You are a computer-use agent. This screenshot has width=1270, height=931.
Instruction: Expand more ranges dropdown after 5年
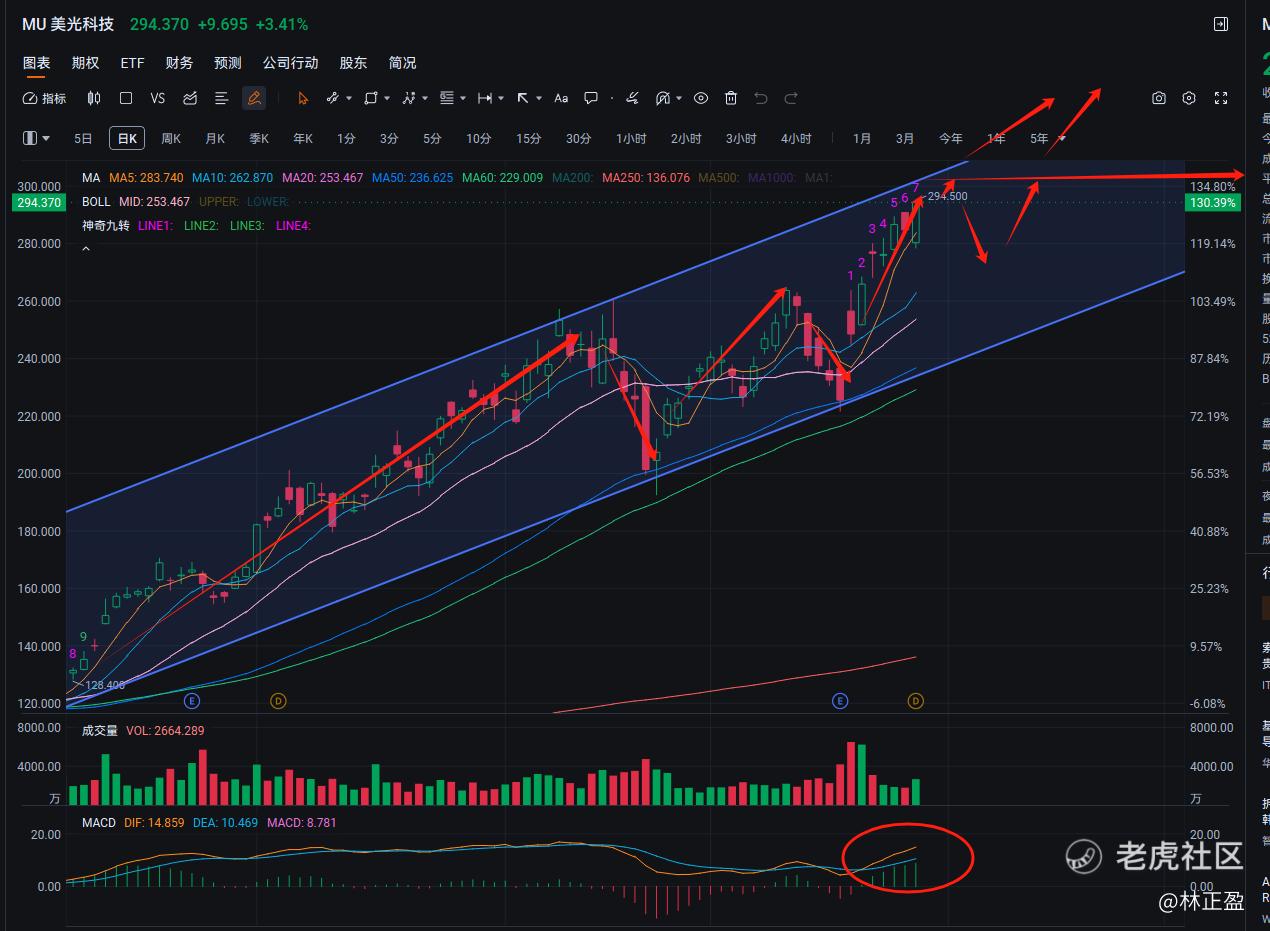click(1062, 138)
